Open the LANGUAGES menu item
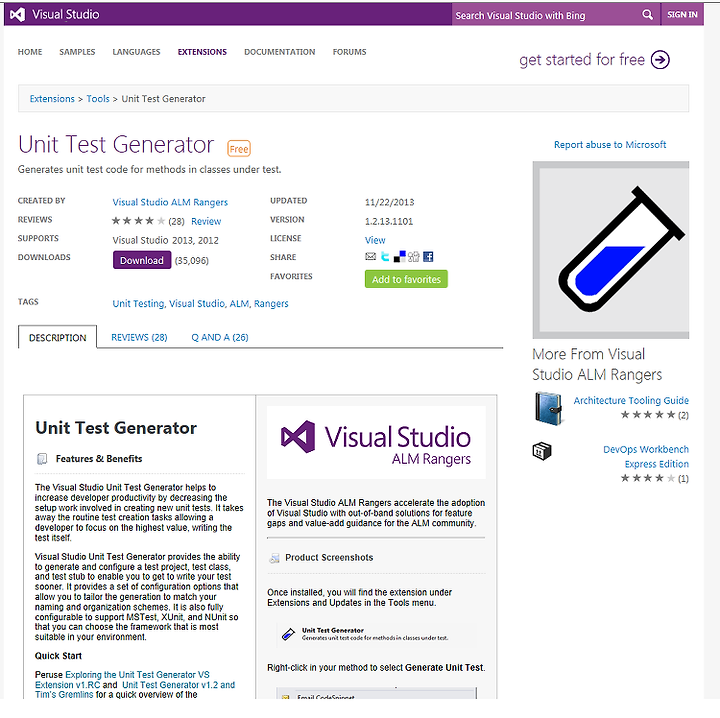 [136, 52]
